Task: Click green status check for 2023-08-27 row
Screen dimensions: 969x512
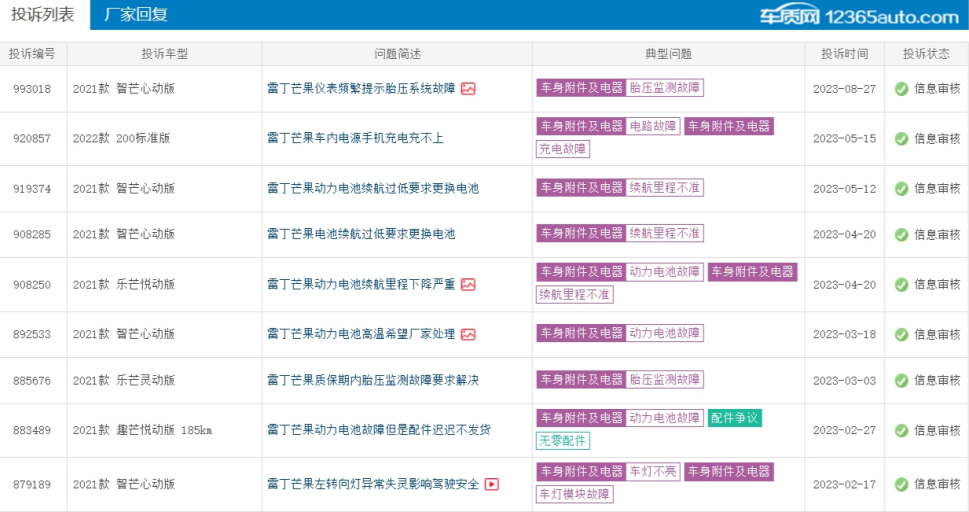Action: 902,88
